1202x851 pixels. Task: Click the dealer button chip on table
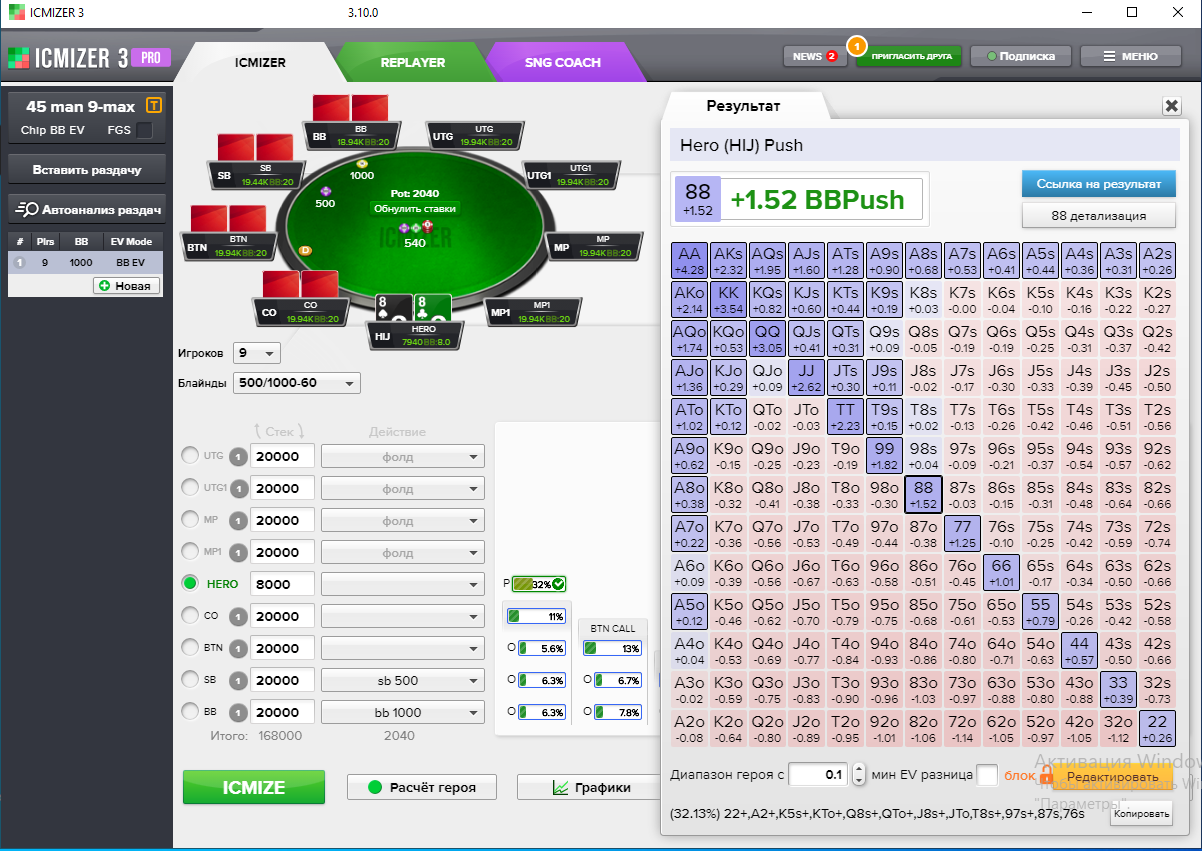(305, 249)
